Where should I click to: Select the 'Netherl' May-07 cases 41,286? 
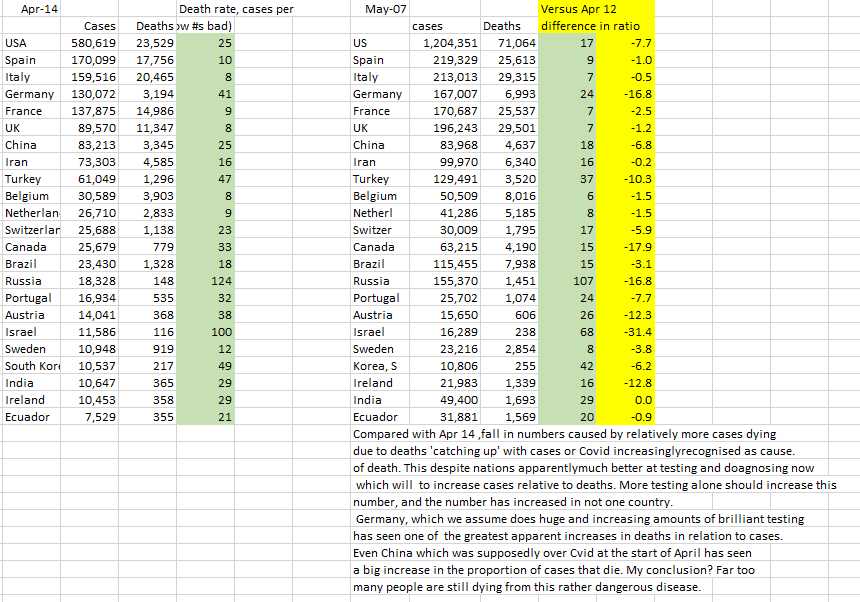(459, 213)
